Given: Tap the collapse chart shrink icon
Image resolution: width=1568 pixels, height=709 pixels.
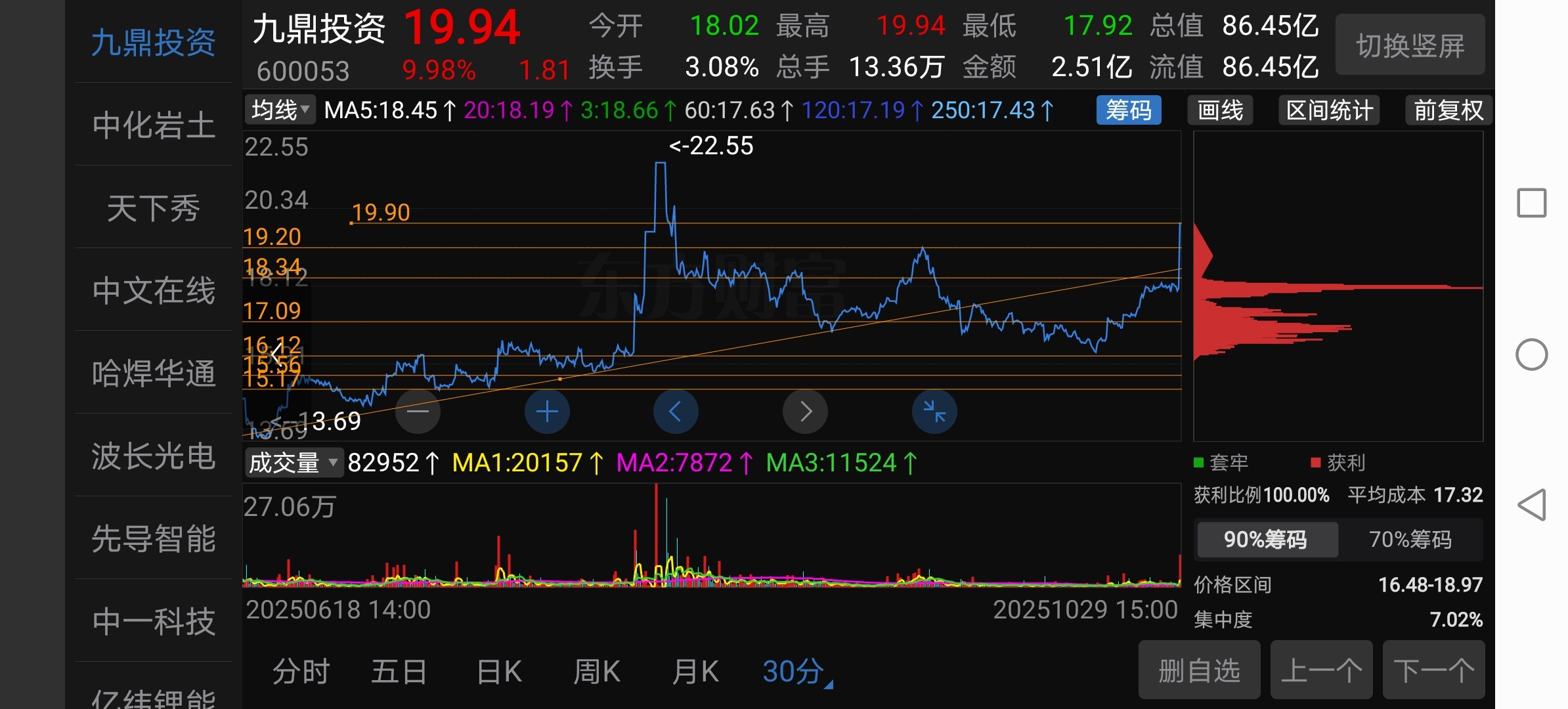Looking at the screenshot, I should pos(934,412).
